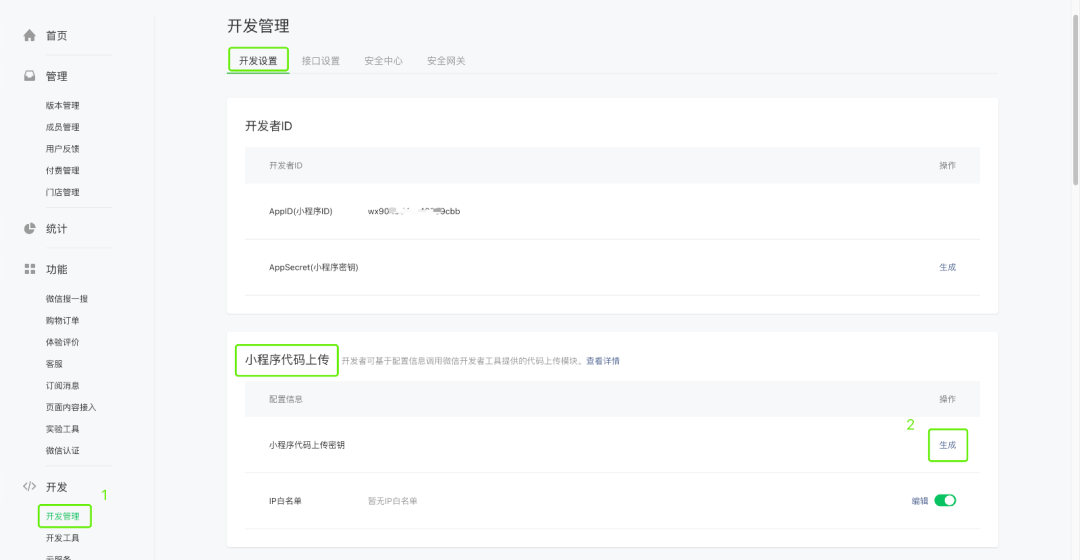Select 统计 in the sidebar
This screenshot has height=560, width=1080.
(x=56, y=229)
